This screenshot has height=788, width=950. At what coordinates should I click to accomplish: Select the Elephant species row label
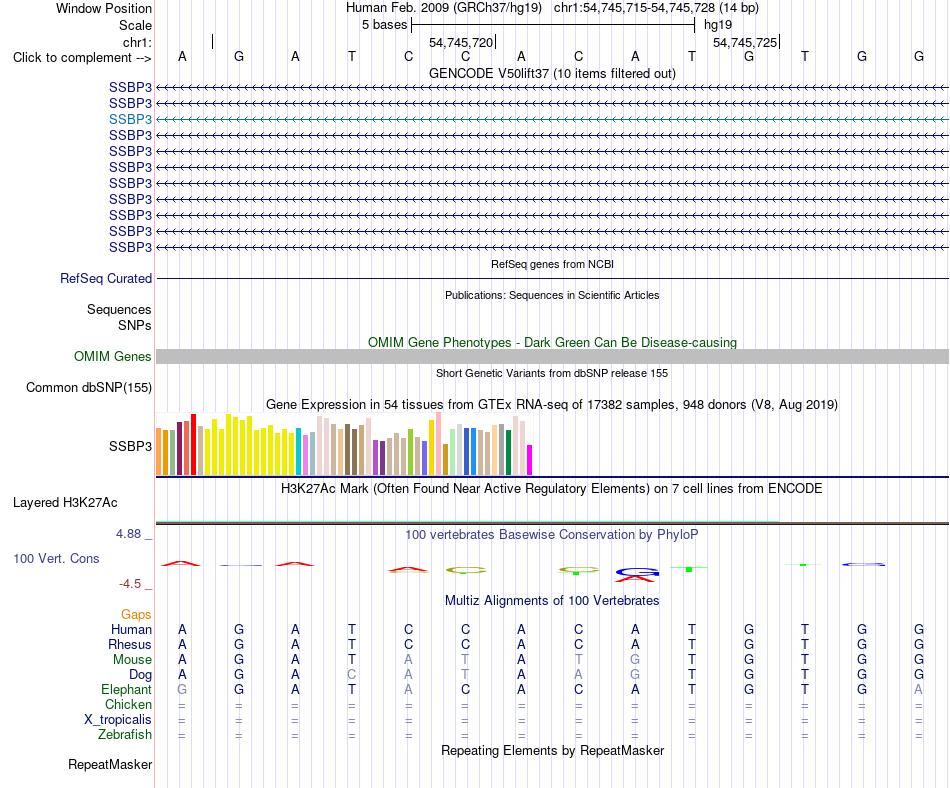(127, 690)
